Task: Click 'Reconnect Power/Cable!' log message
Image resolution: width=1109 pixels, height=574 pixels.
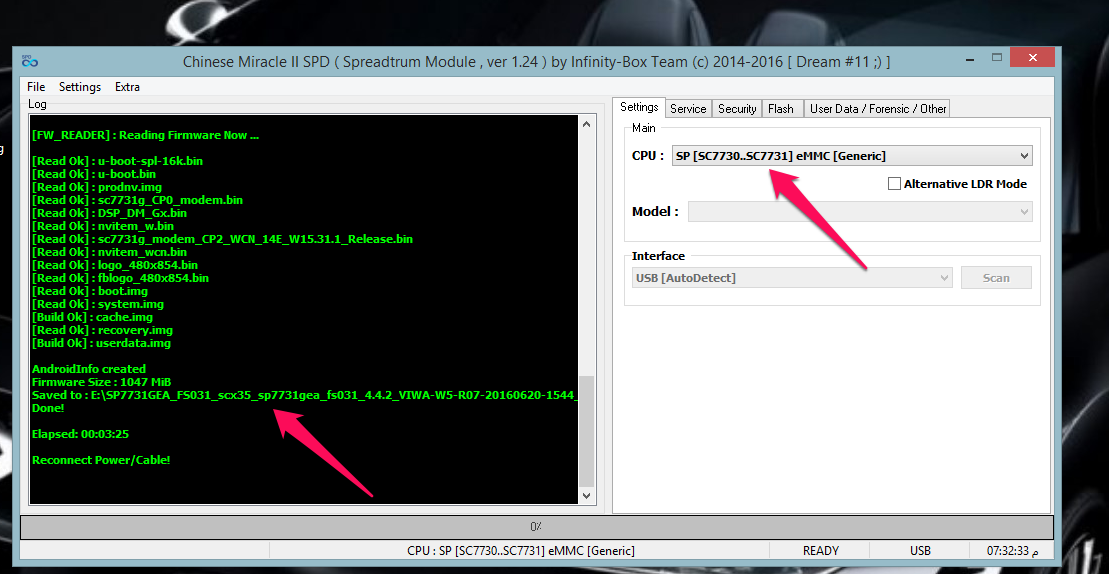Action: [x=101, y=460]
